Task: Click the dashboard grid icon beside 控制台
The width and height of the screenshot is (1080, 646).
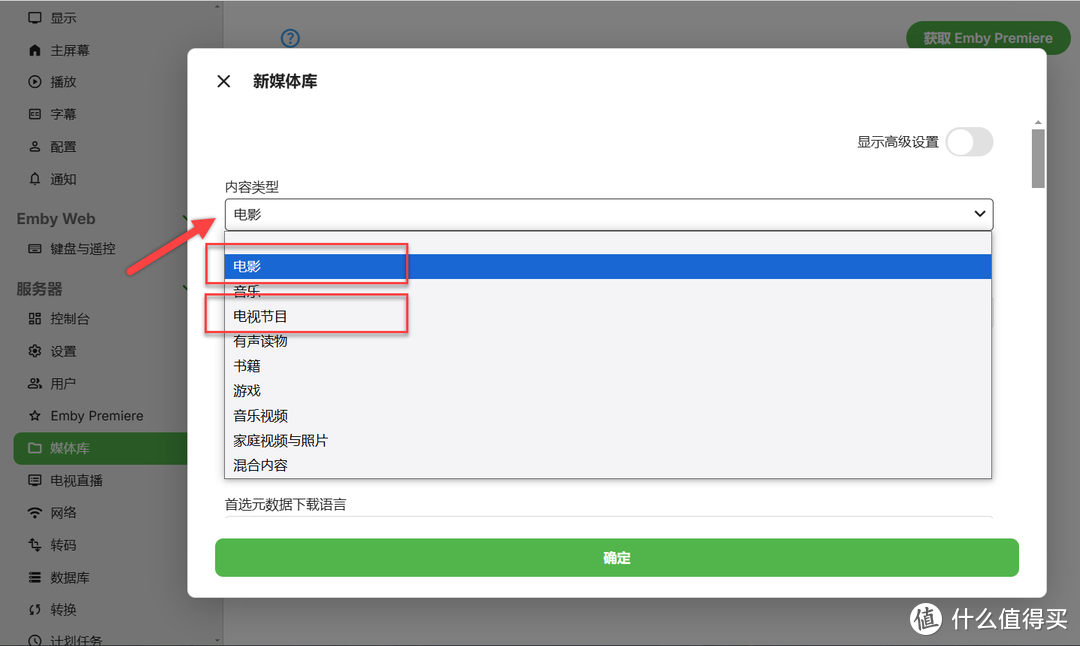Action: [34, 319]
